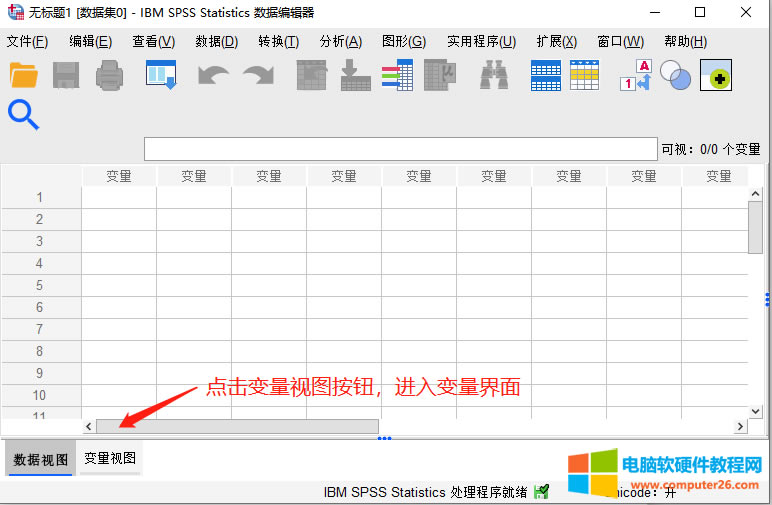
Task: Switch to the 数据视图 tab
Action: [x=40, y=459]
